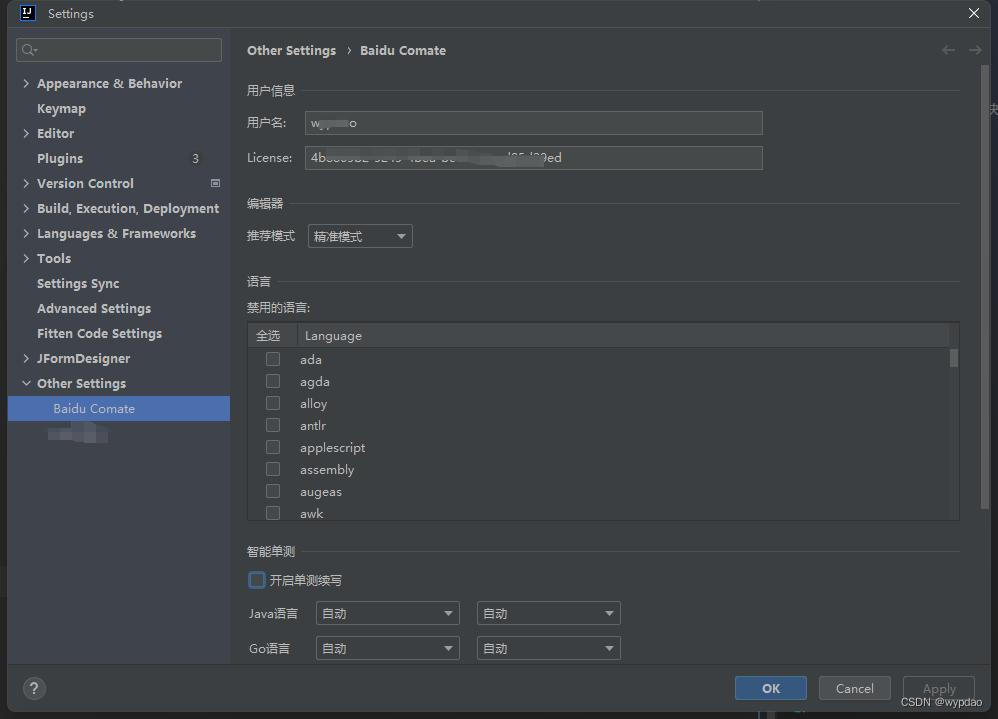998x719 pixels.
Task: Click the search magnifier icon in settings
Action: (29, 50)
